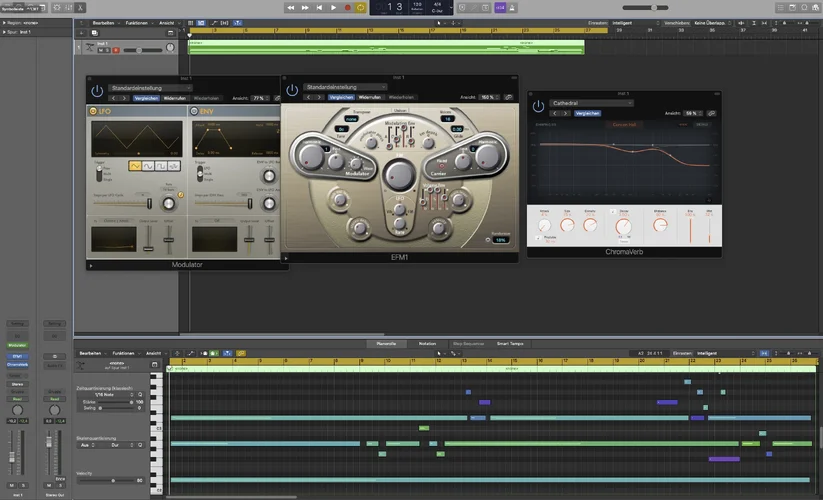The height and width of the screenshot is (500, 823).
Task: Bypass the ChromaVerb plugin with its power button
Action: click(x=538, y=106)
